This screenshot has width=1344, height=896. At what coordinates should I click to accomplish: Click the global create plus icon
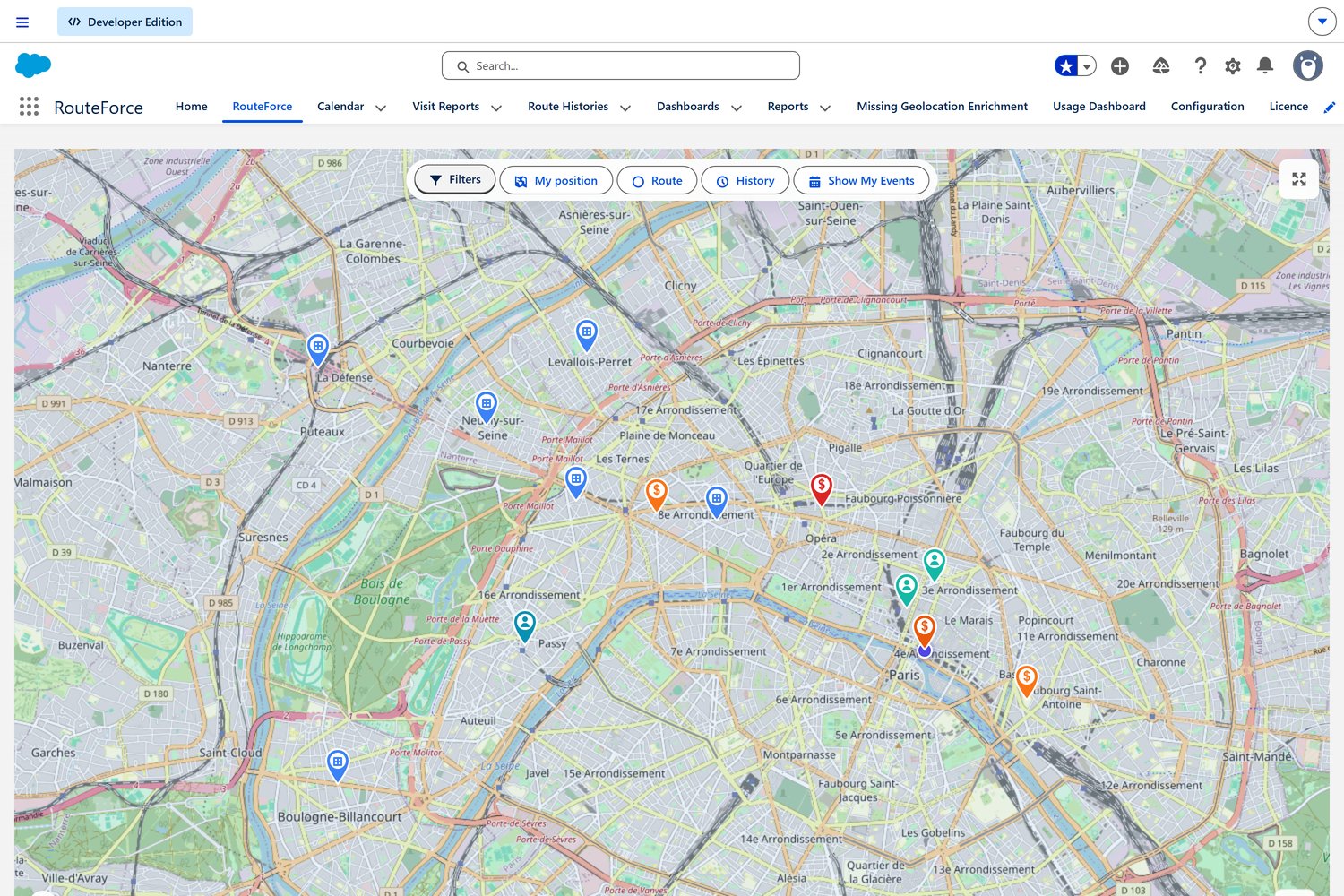1120,66
